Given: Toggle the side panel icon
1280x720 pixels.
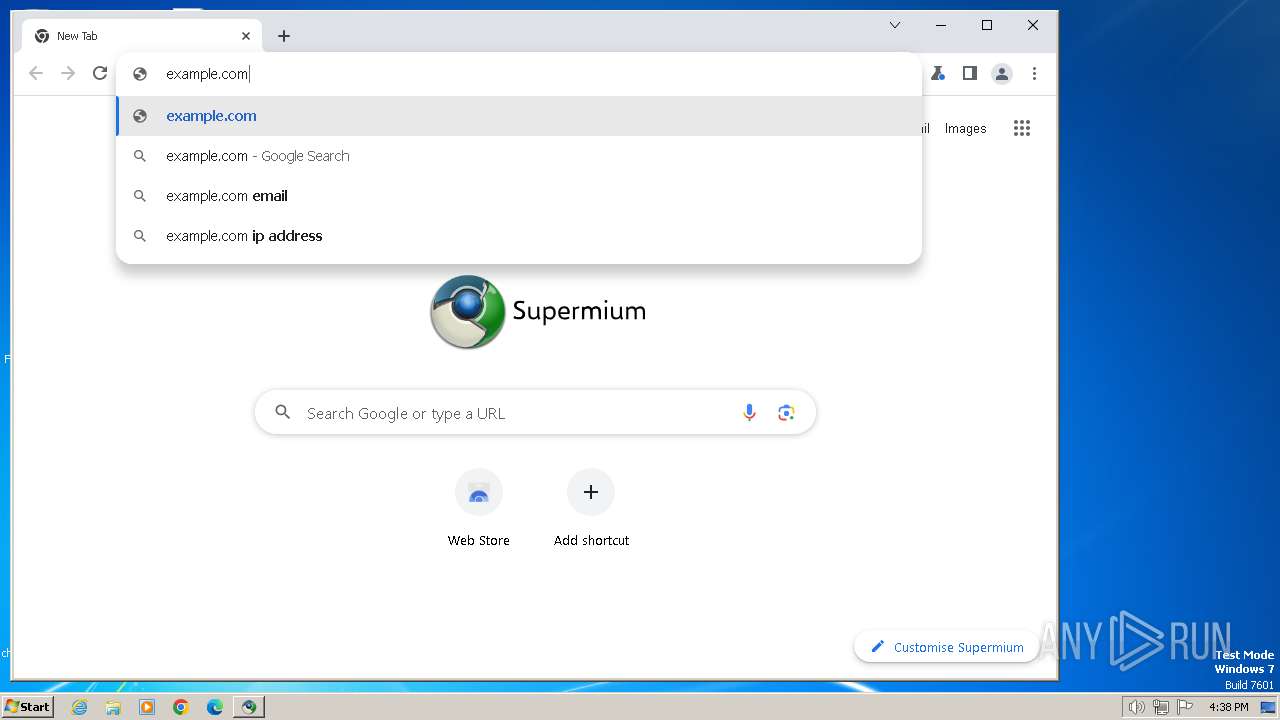Looking at the screenshot, I should 969,73.
